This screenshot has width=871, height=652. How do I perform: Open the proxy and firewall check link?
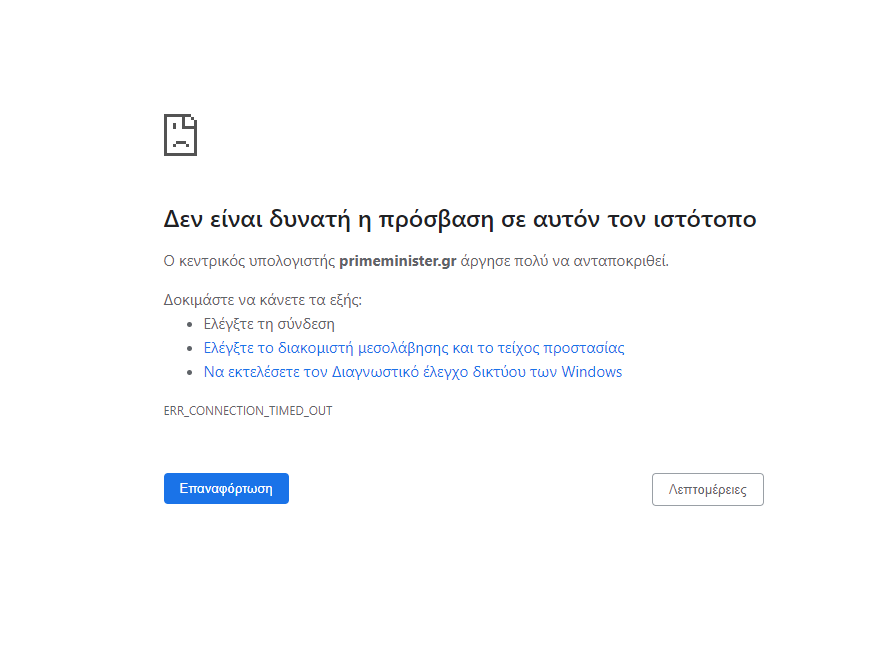point(414,348)
